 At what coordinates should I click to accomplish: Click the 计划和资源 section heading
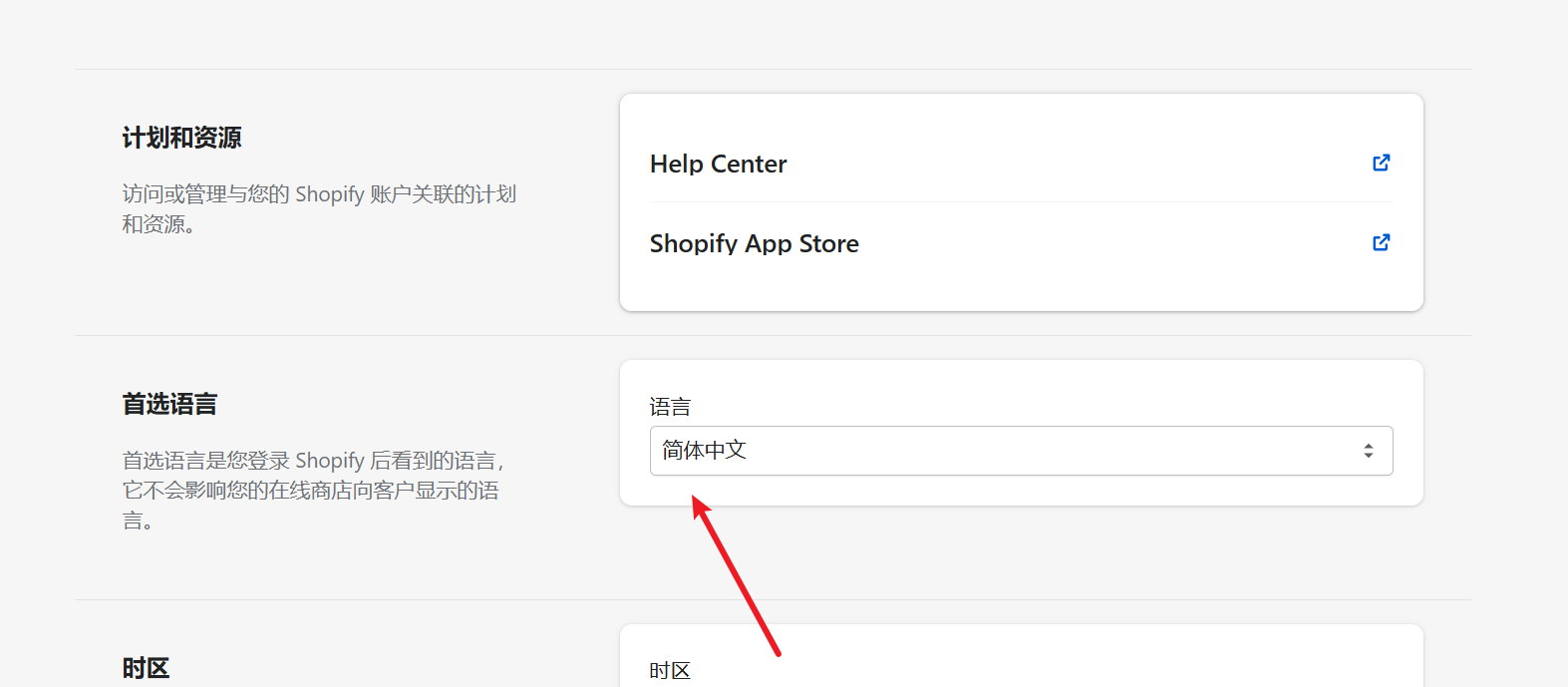181,138
